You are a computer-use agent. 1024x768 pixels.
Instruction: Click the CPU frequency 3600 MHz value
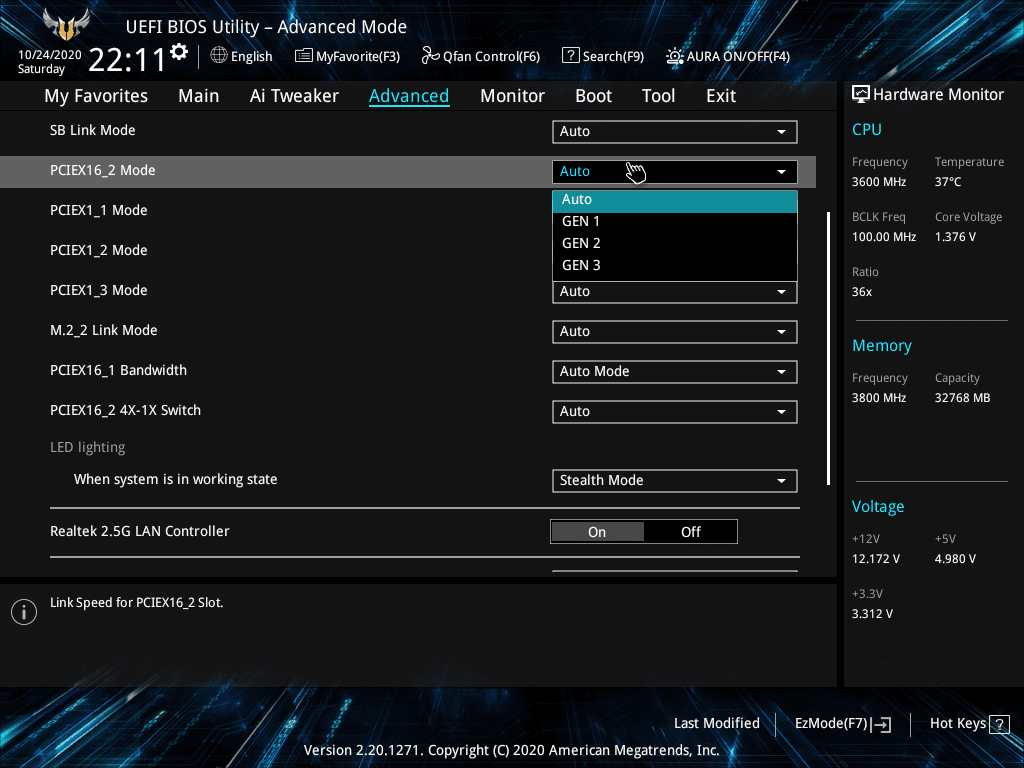pyautogui.click(x=879, y=182)
